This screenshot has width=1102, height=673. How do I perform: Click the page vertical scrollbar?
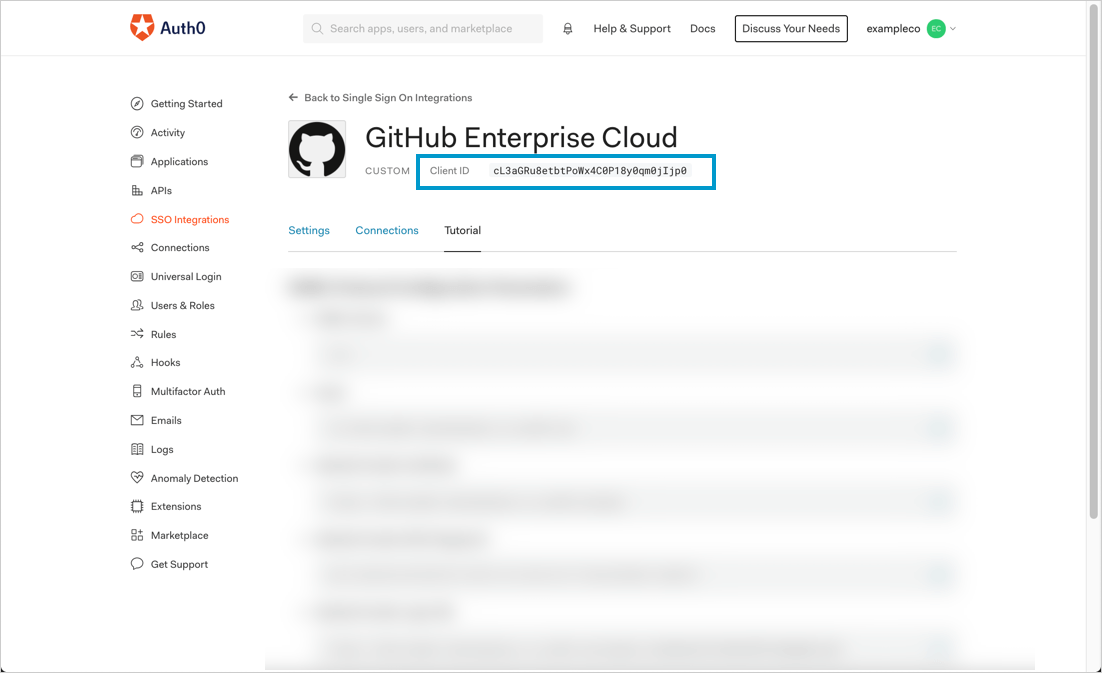click(x=1094, y=260)
